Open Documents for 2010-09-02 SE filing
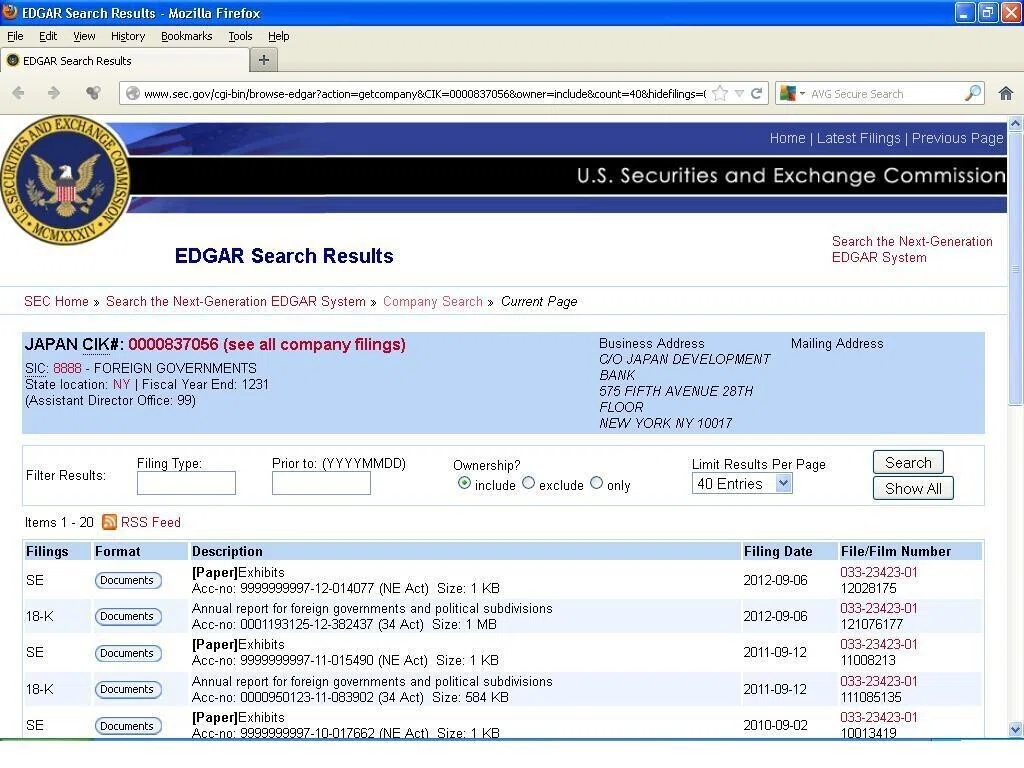Viewport: 1024px width, 768px height. click(127, 726)
